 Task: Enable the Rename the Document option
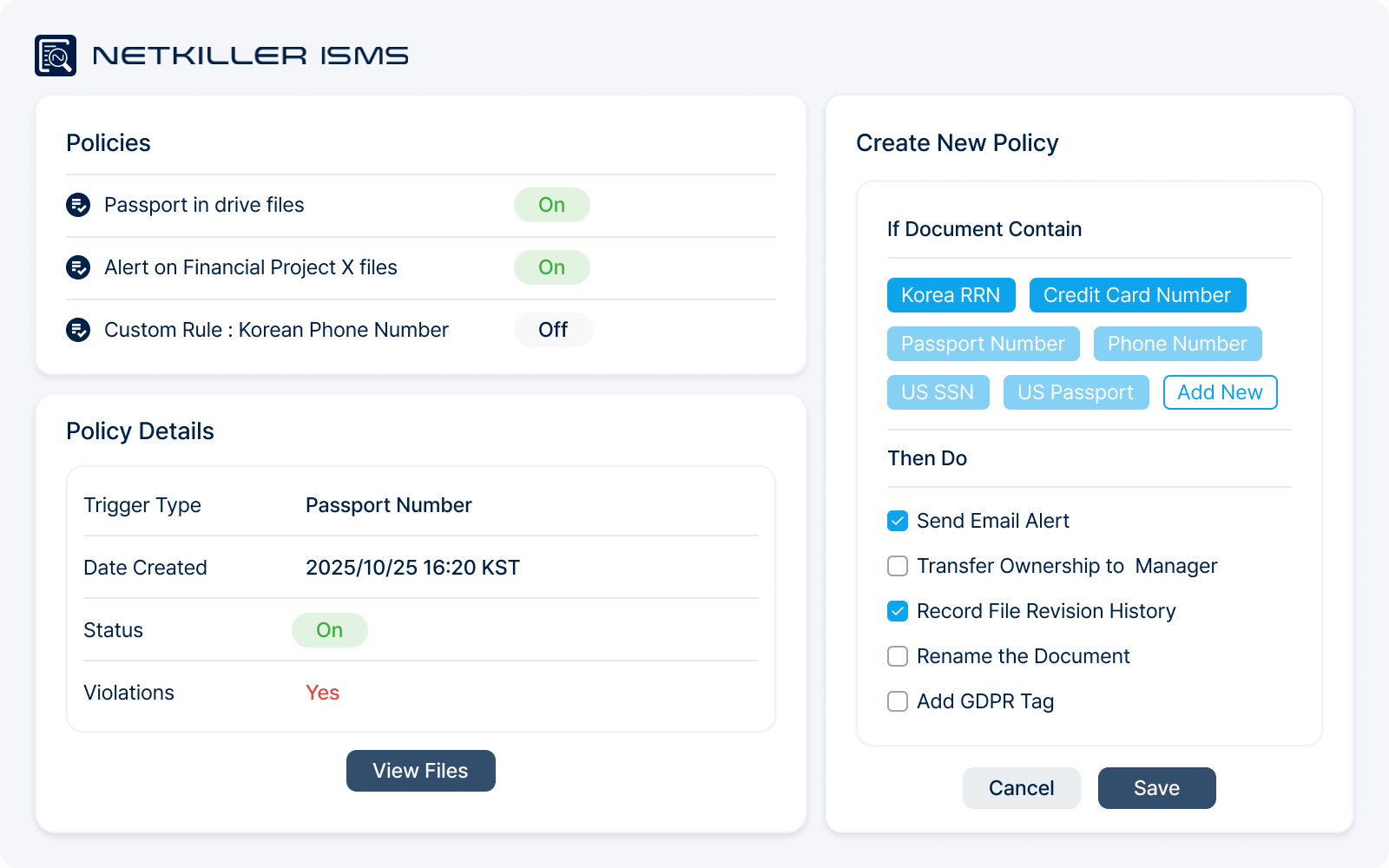pyautogui.click(x=898, y=656)
